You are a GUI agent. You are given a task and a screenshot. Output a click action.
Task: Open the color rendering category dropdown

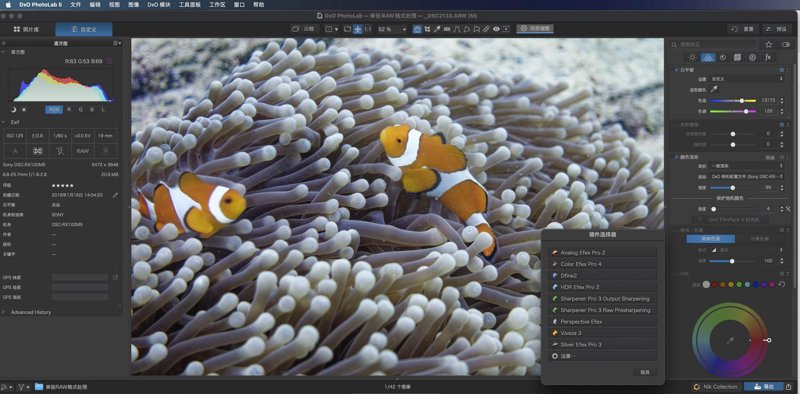point(747,166)
